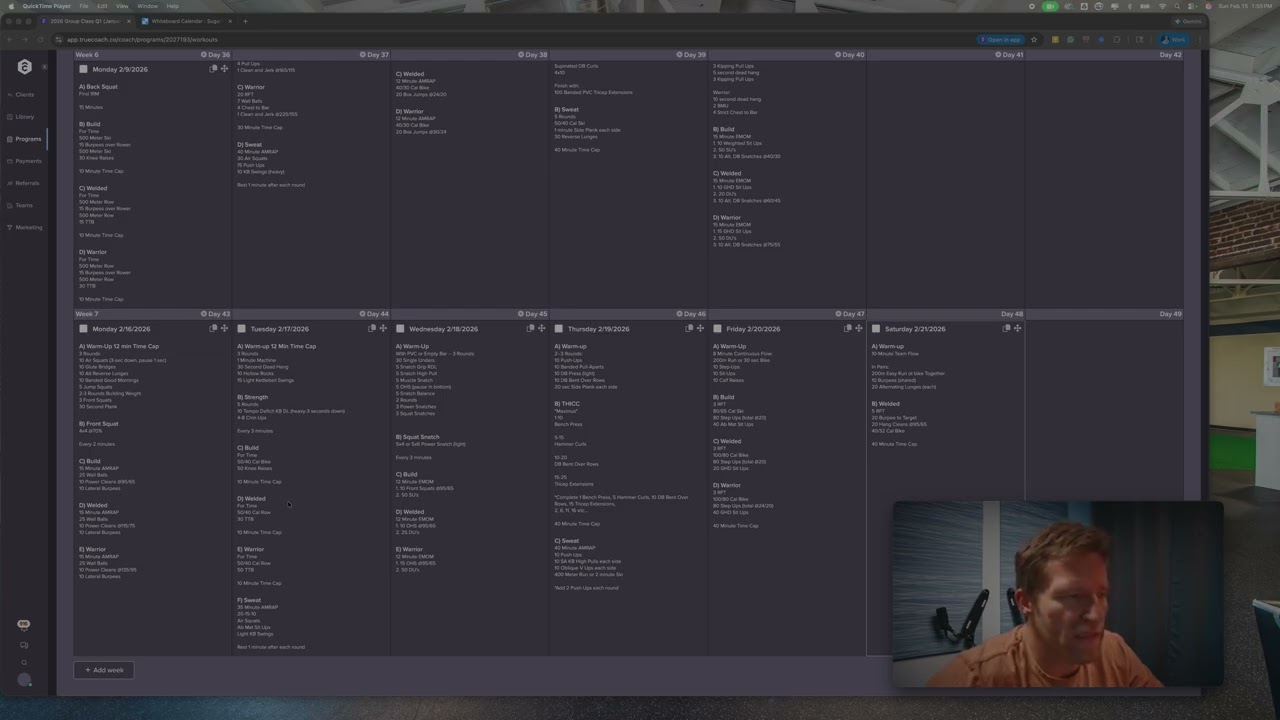Viewport: 1280px width, 720px height.
Task: Click the TrueCoach logo in sidebar
Action: tap(25, 67)
